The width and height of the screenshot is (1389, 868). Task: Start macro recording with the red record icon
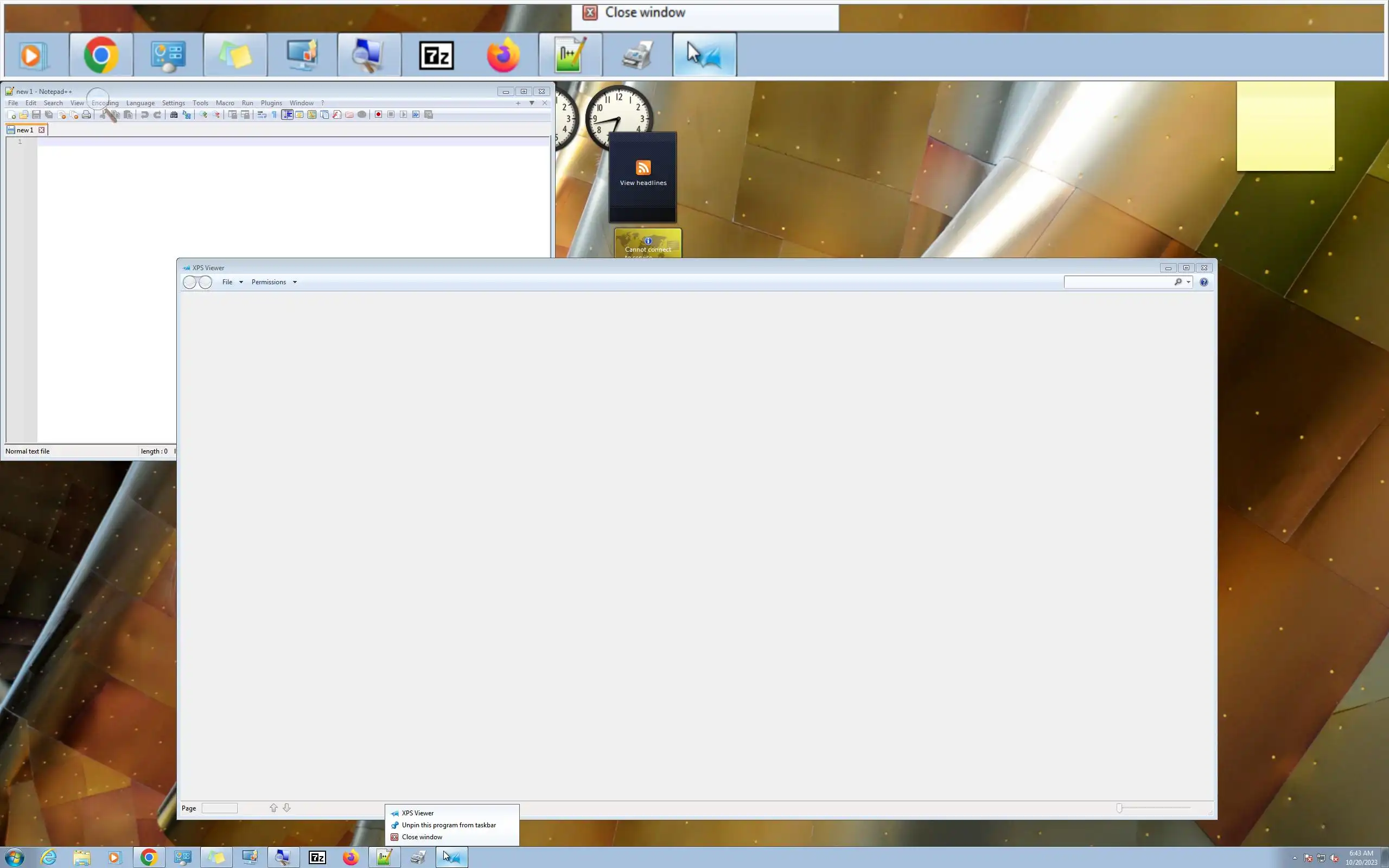pos(378,115)
